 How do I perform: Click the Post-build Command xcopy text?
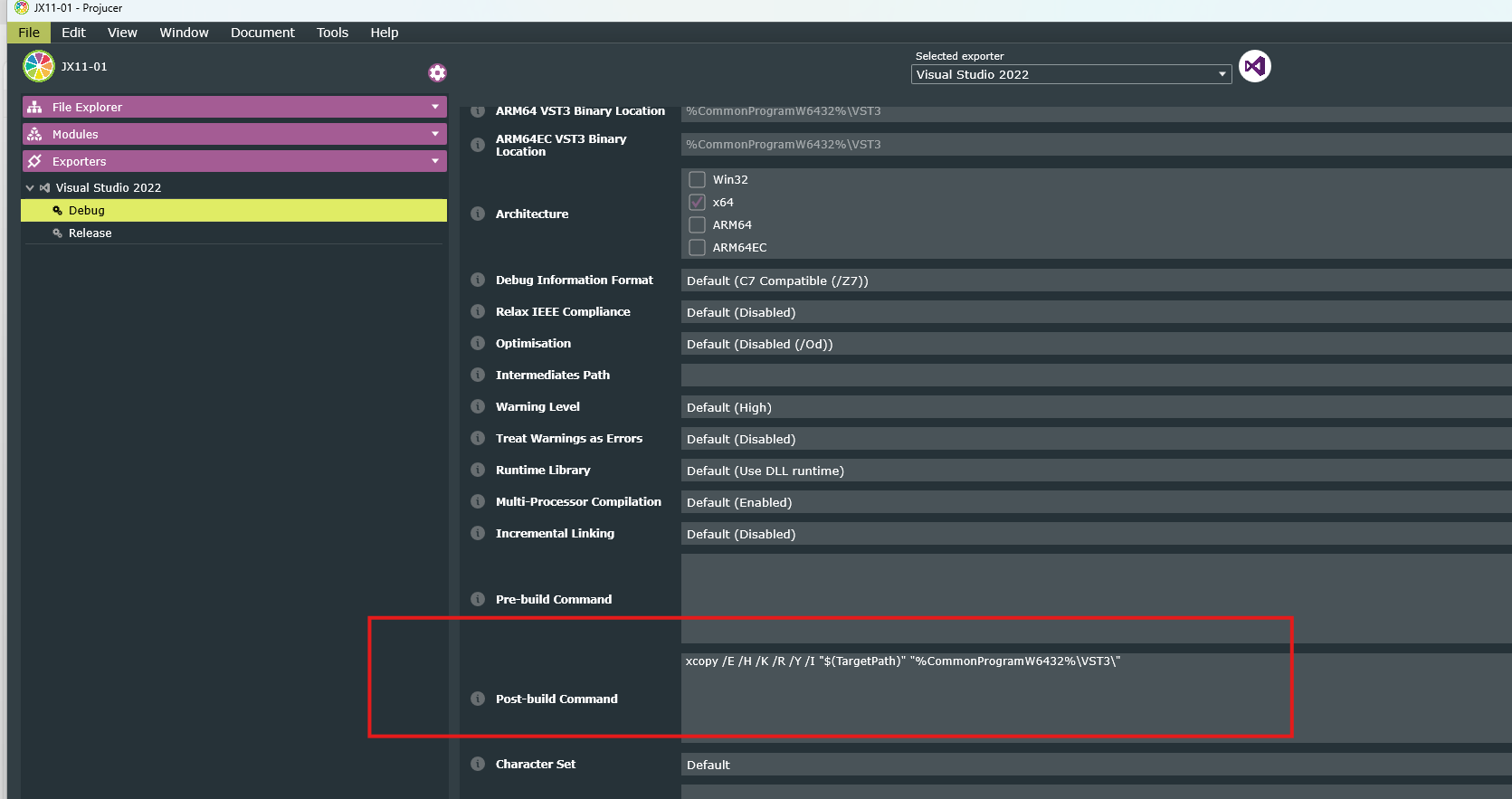[x=902, y=661]
